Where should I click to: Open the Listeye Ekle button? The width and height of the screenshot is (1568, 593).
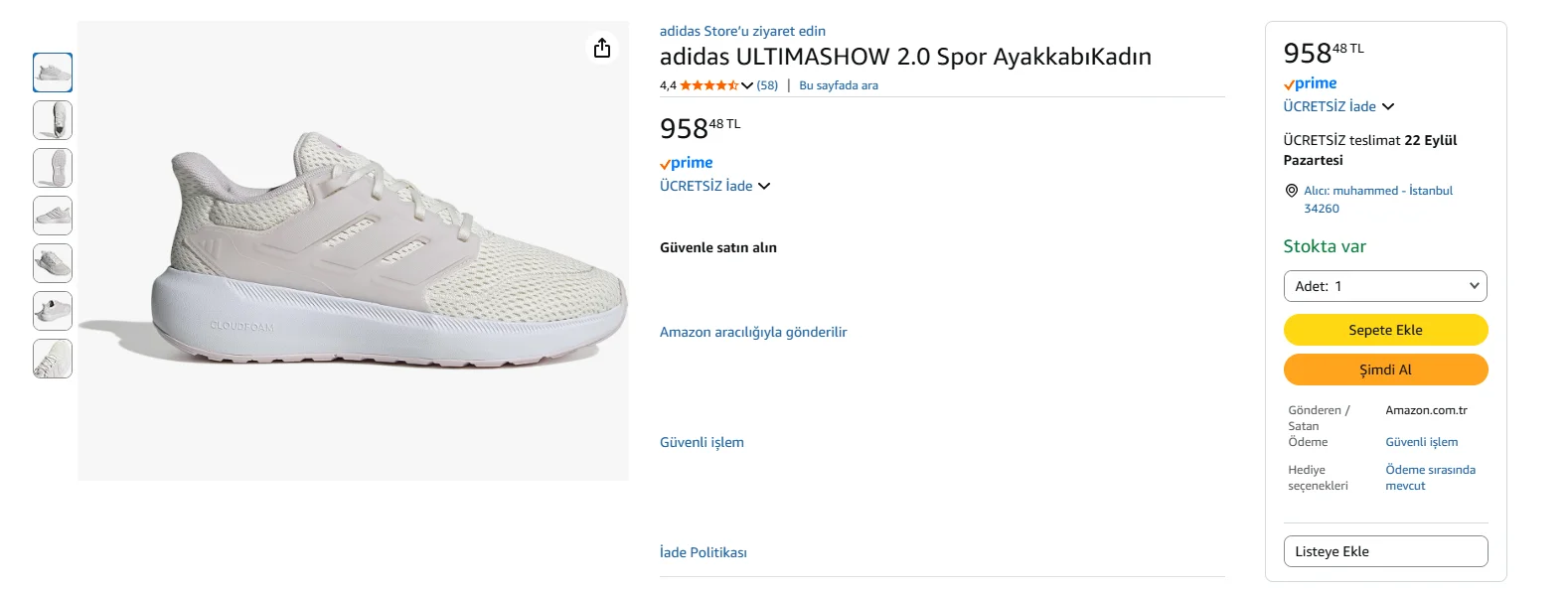(1385, 551)
